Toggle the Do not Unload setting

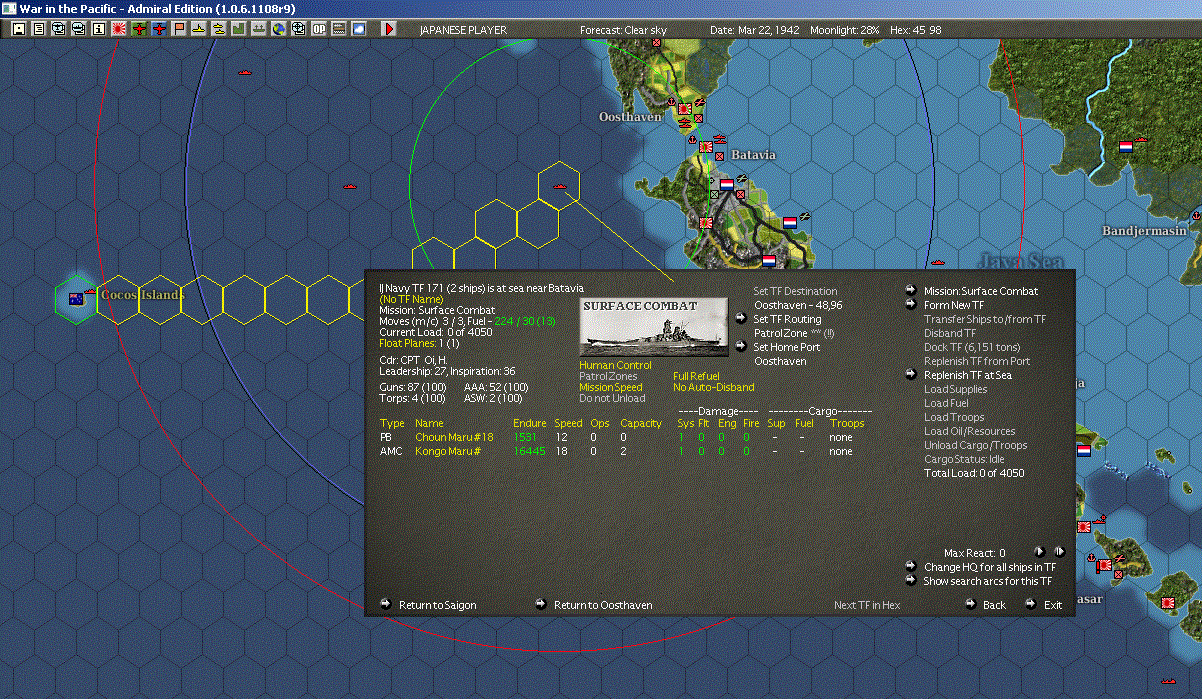coord(612,398)
